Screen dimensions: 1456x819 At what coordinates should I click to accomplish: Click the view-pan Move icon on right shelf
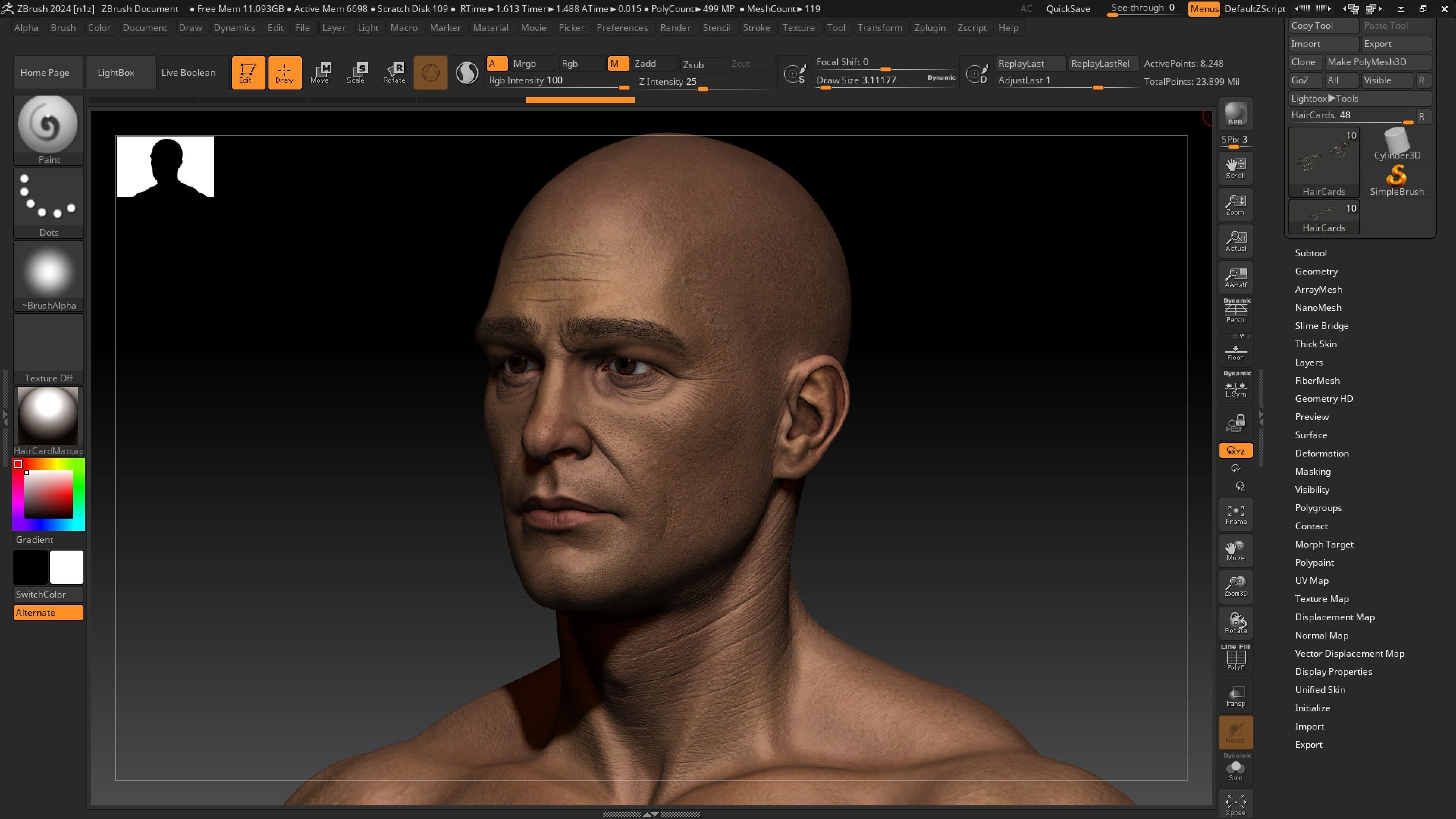[1236, 551]
